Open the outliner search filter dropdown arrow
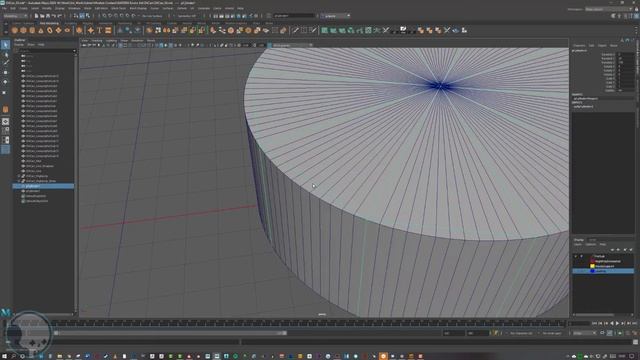The height and width of the screenshot is (360, 640). pos(74,51)
